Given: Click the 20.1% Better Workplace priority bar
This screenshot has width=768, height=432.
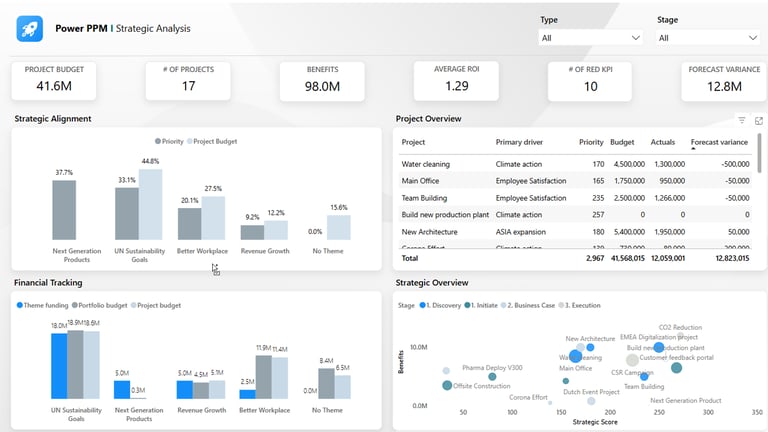Looking at the screenshot, I should (190, 224).
